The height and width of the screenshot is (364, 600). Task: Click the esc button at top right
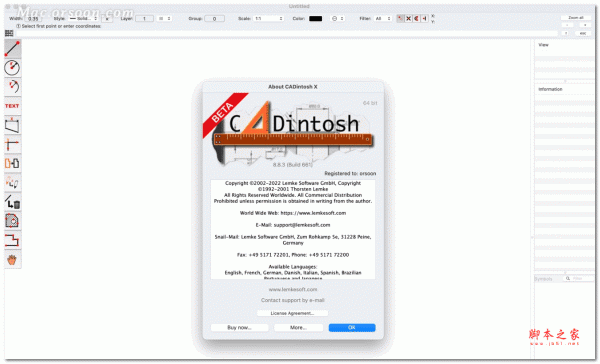point(583,33)
